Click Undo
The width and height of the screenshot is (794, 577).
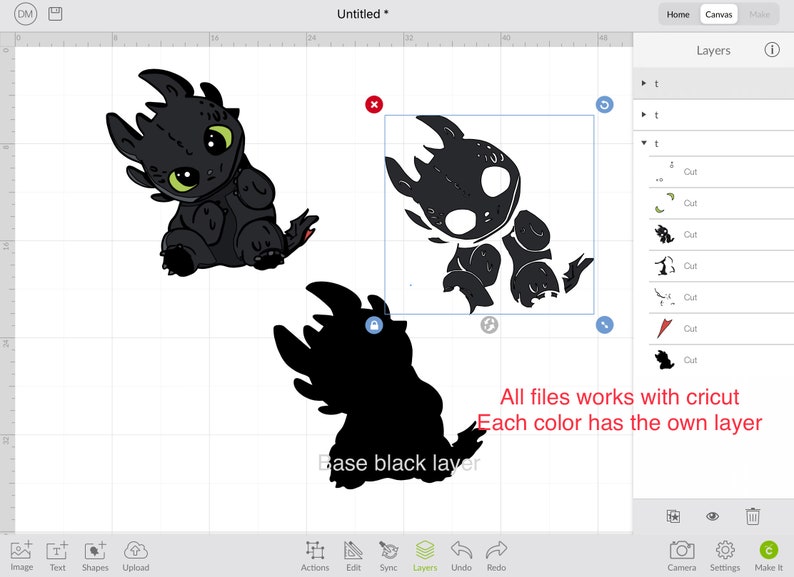tap(461, 556)
